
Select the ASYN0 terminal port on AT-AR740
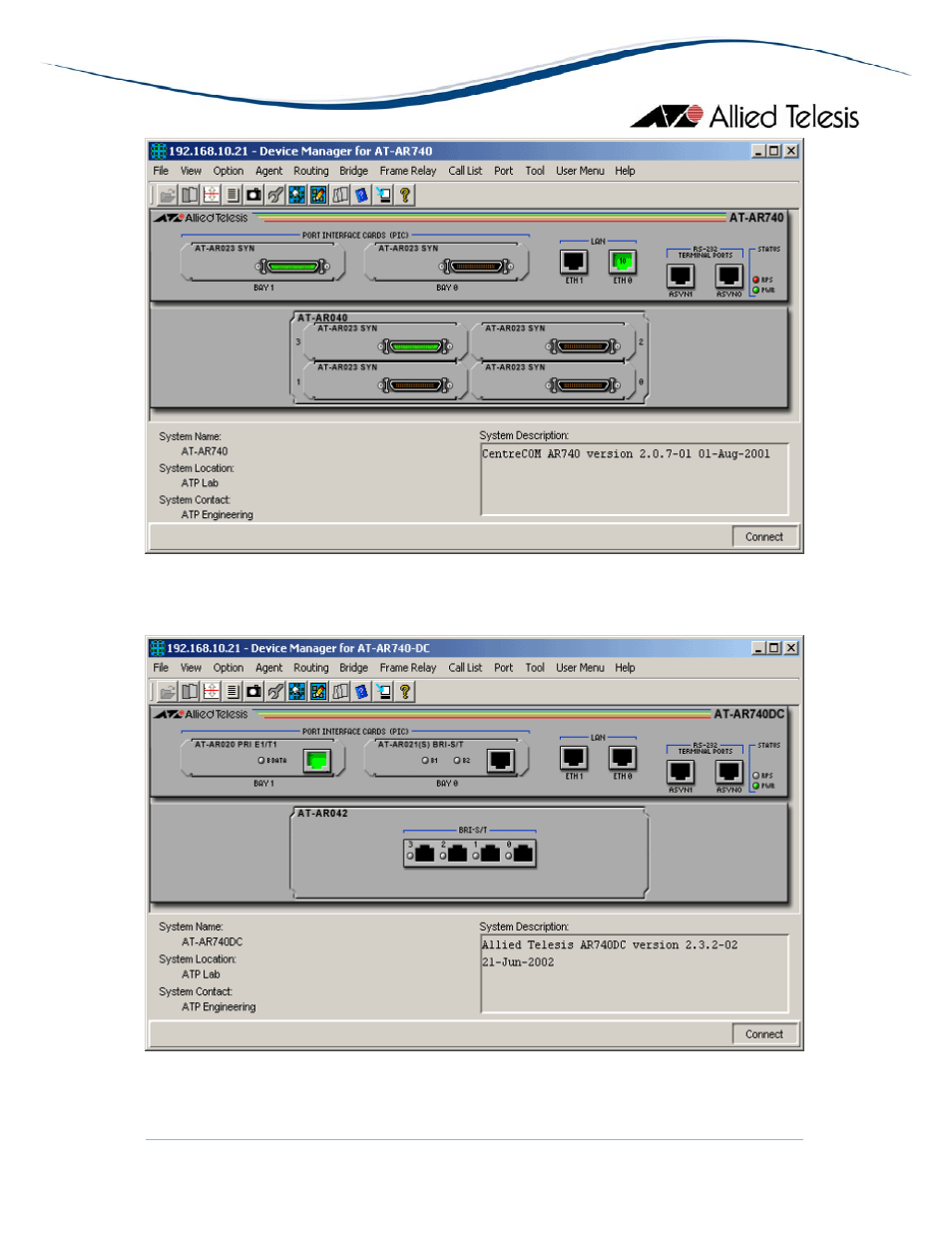point(729,276)
